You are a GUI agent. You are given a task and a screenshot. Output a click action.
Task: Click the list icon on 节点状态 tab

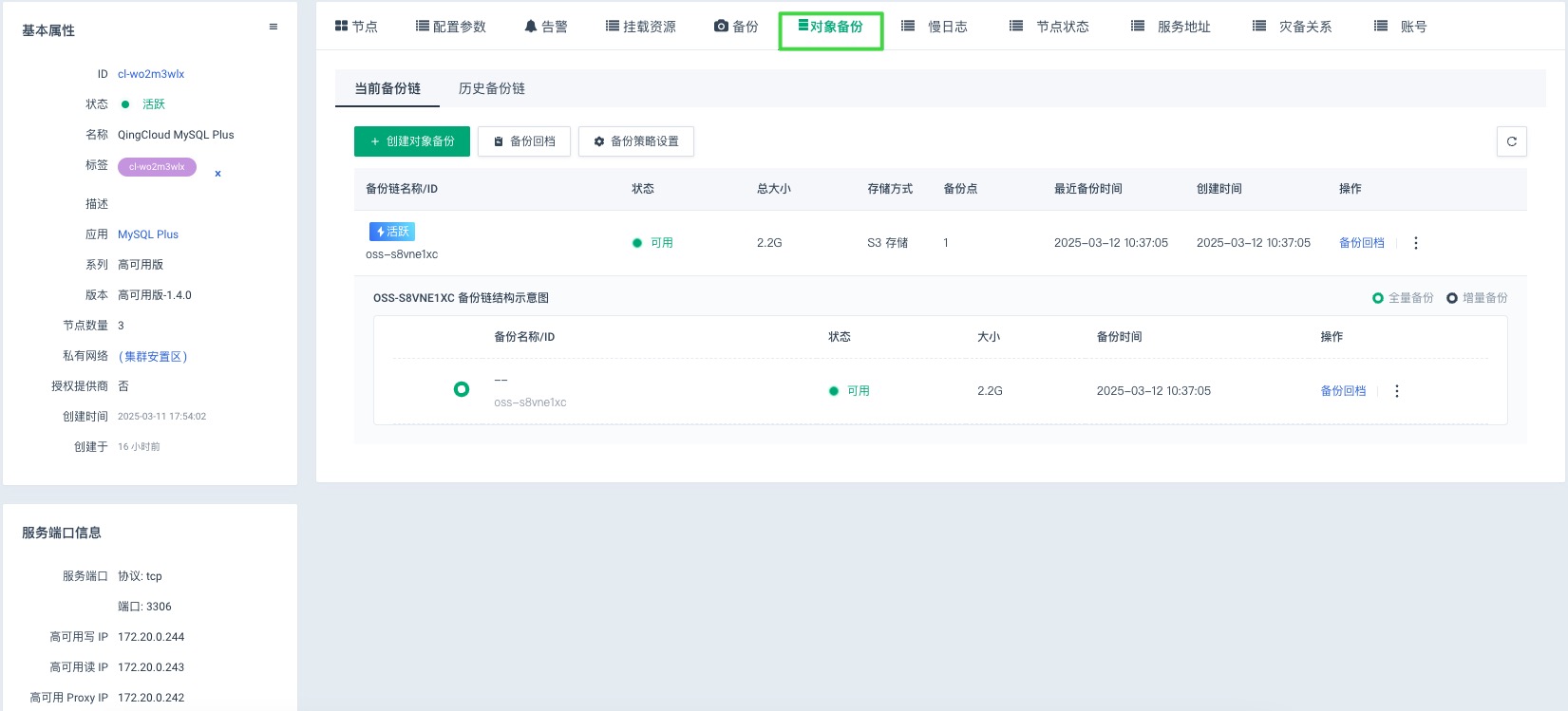(1016, 27)
